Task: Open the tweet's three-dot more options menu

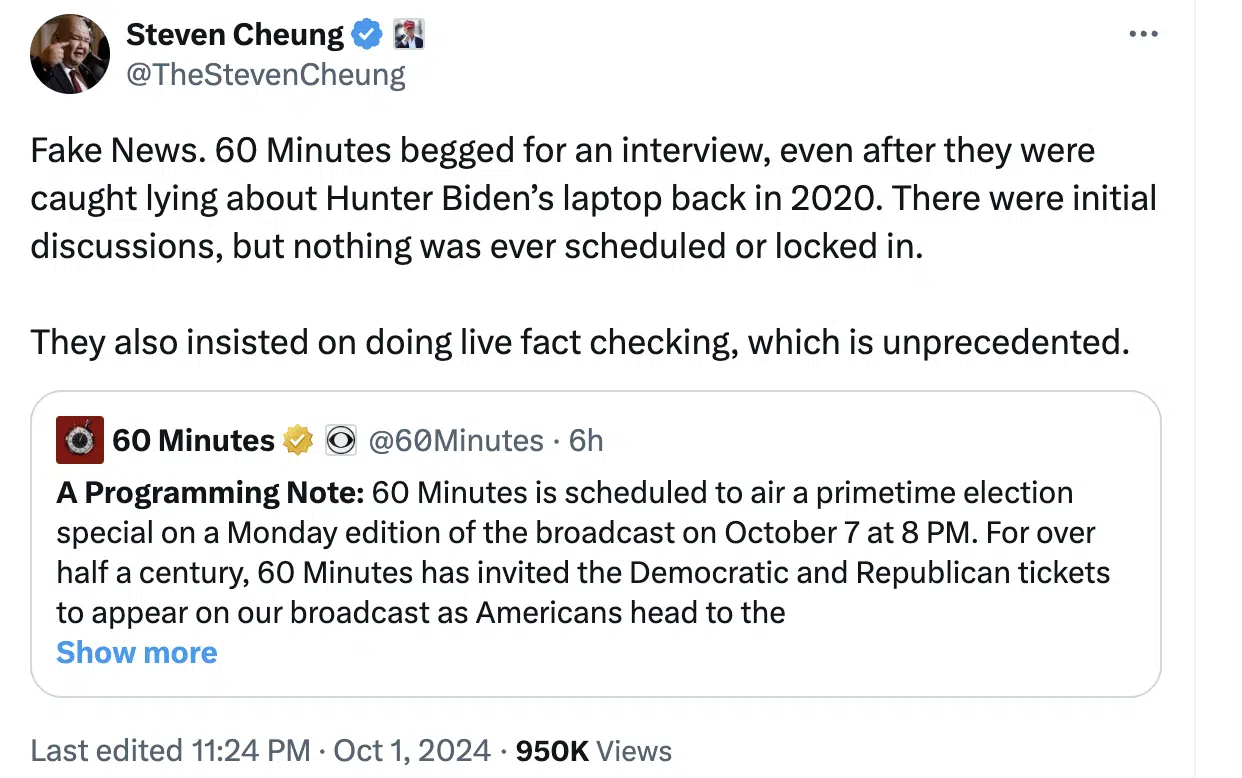Action: [1142, 34]
